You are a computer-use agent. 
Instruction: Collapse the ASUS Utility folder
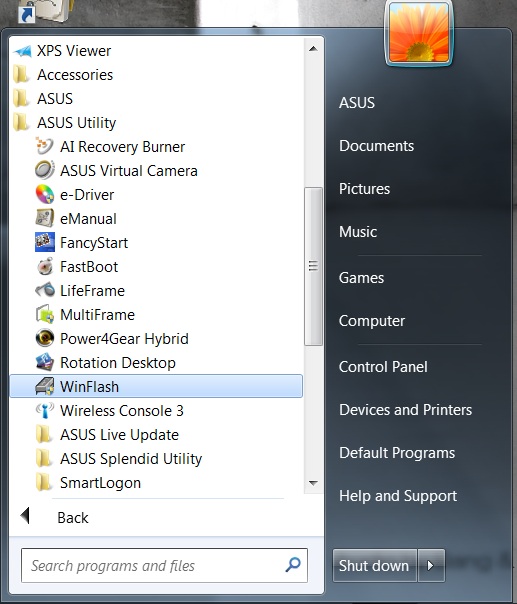tap(65, 123)
